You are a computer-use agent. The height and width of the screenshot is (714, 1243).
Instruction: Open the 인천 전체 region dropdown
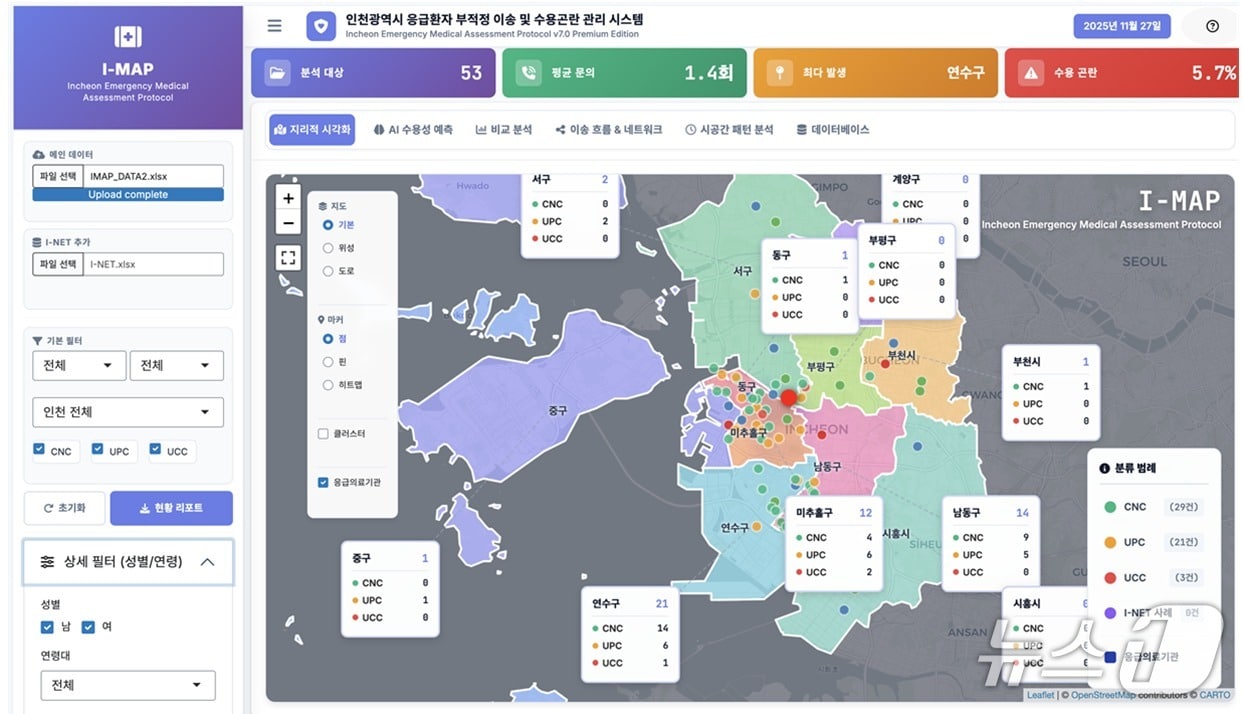[128, 412]
